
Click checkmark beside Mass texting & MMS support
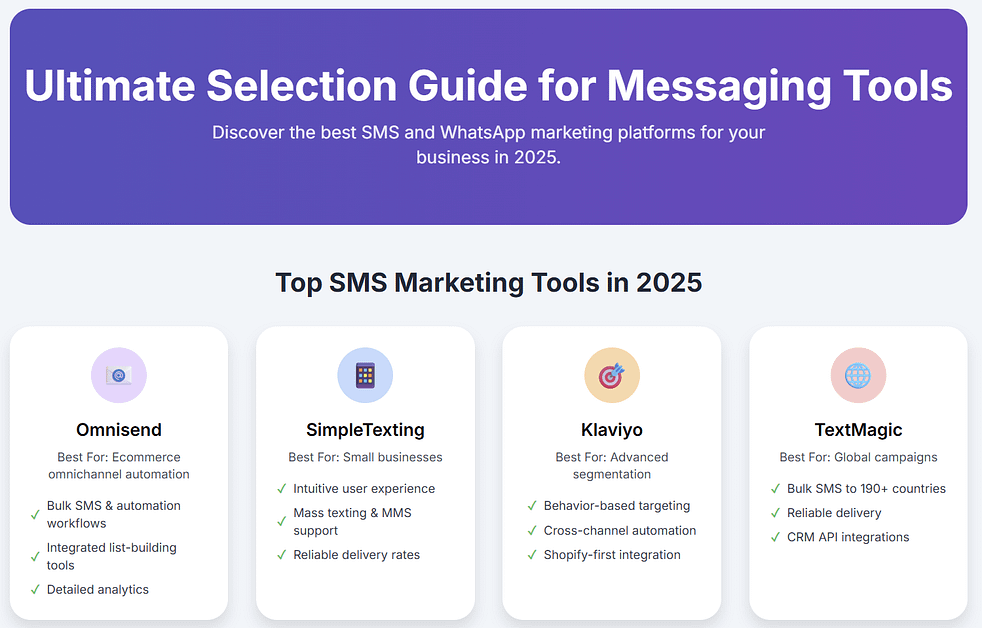coord(282,522)
